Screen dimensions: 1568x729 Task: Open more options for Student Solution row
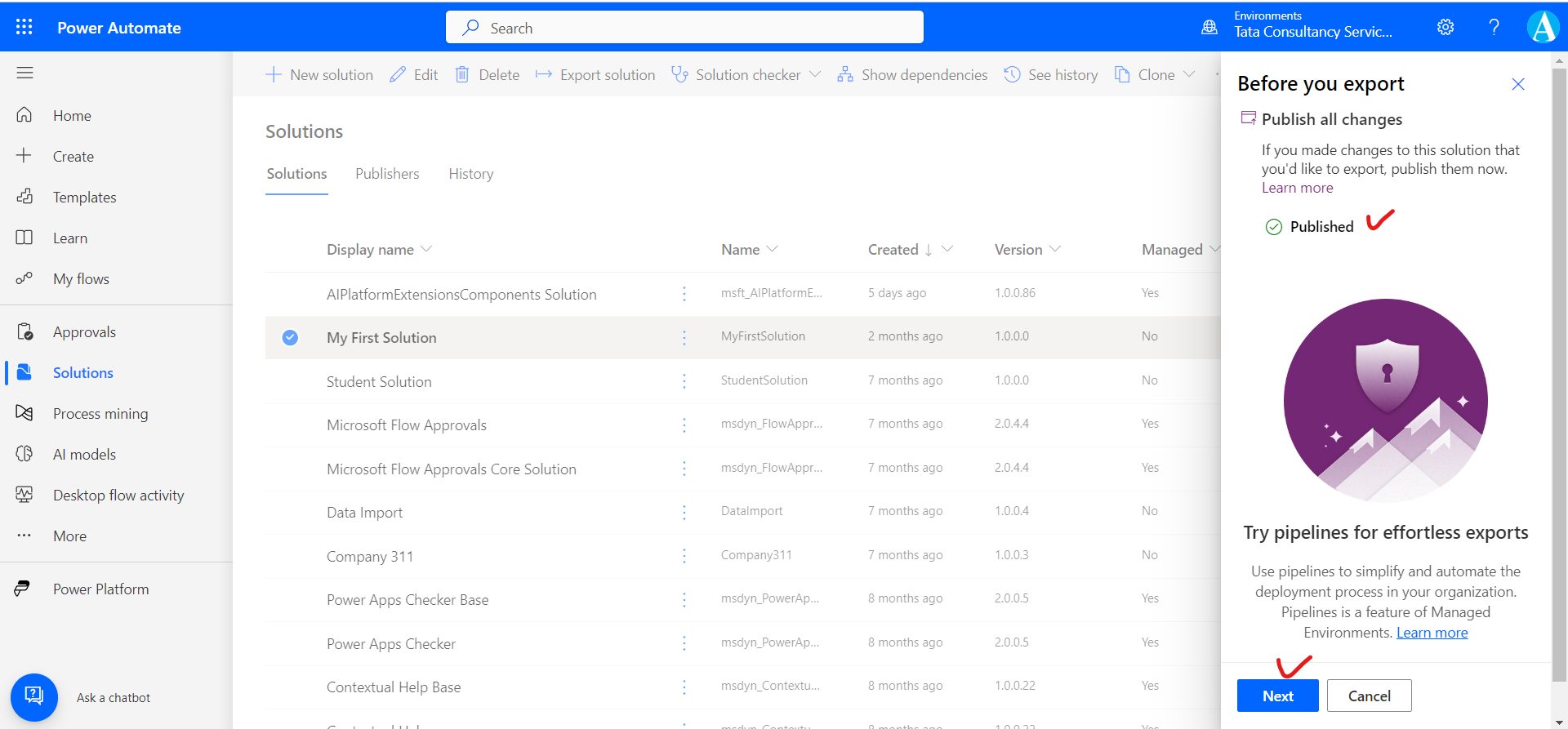coord(684,381)
